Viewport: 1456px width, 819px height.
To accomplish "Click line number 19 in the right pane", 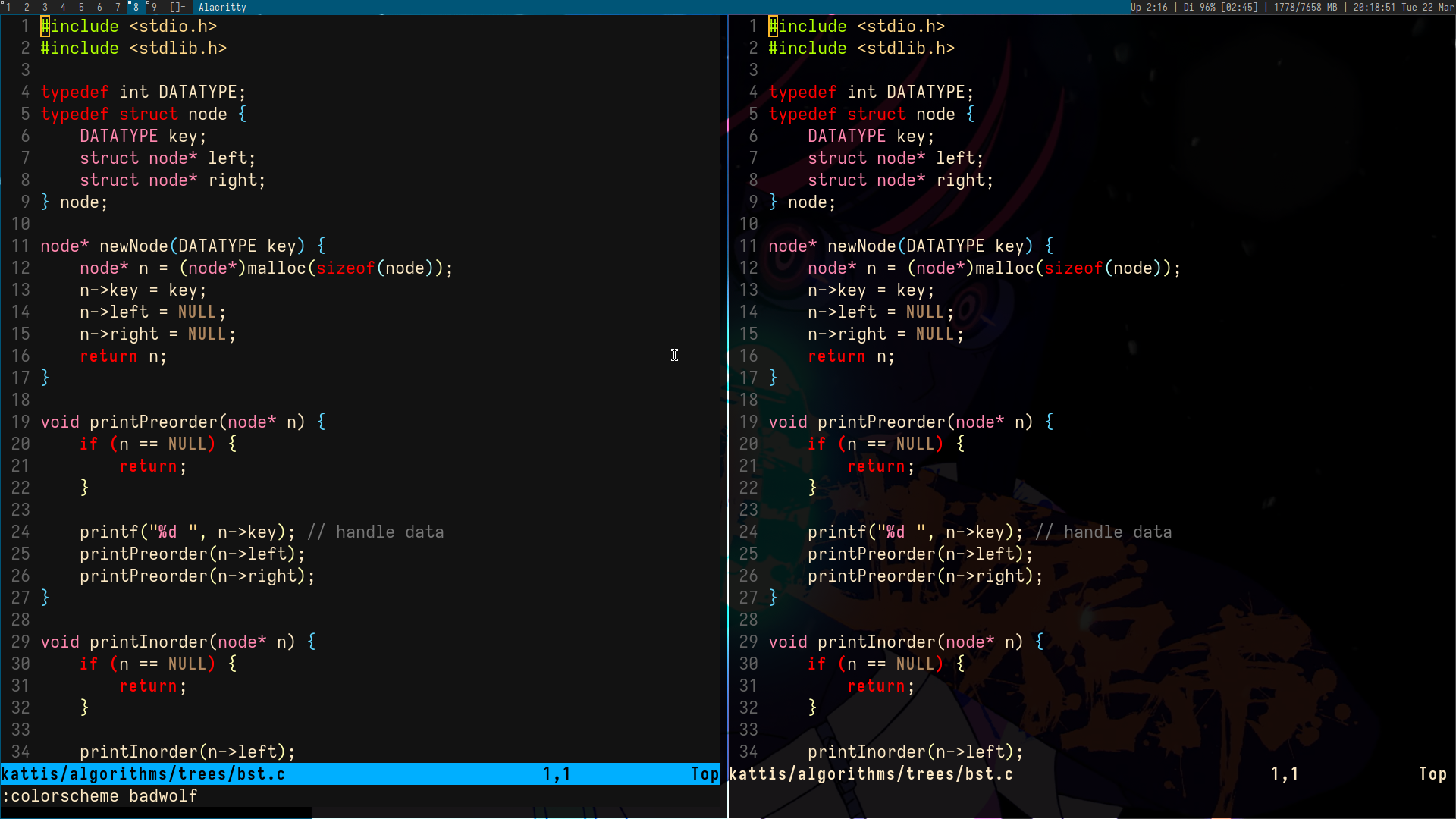I will (x=748, y=422).
